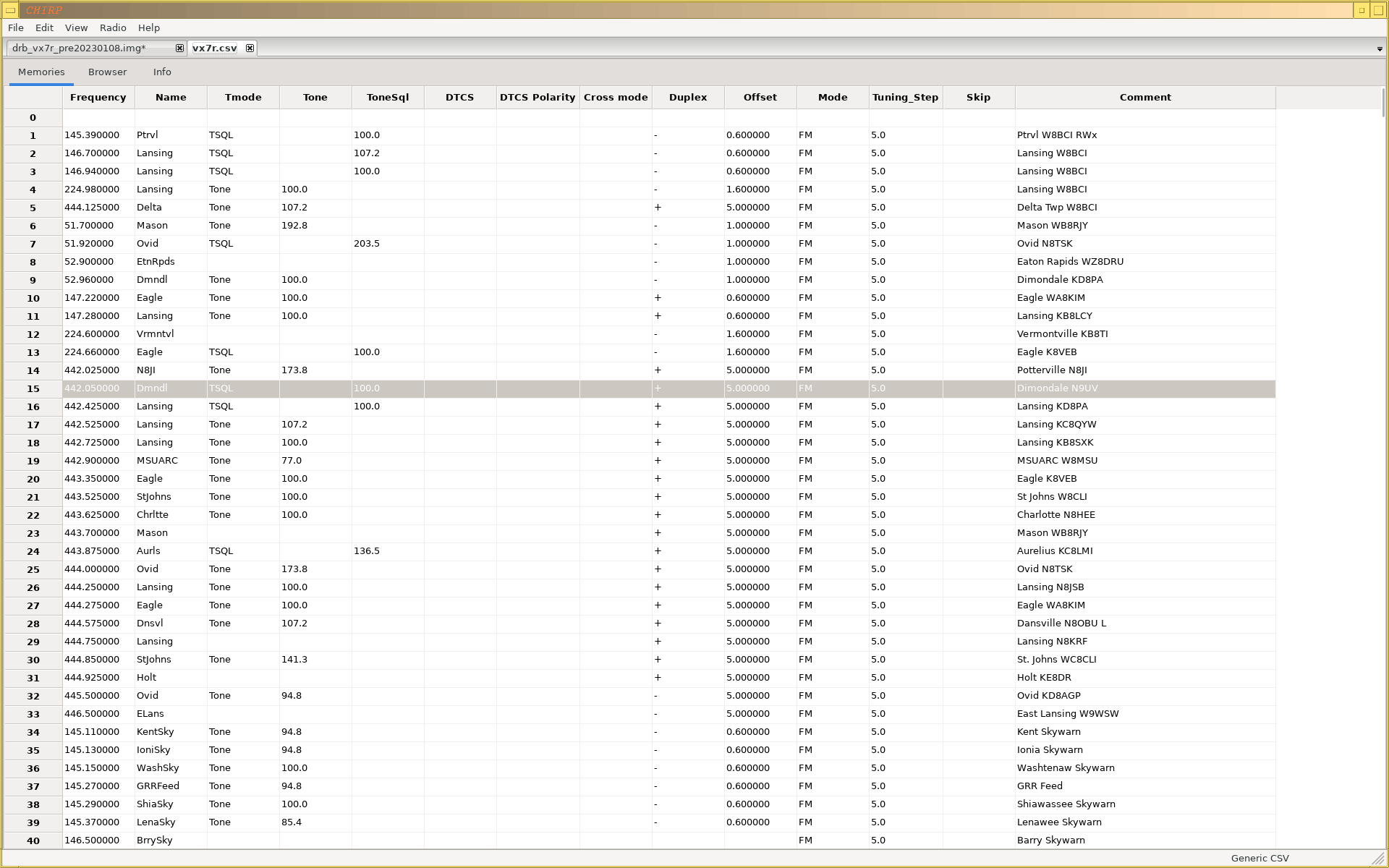This screenshot has width=1389, height=868.
Task: Click the DTCS Polarity column header
Action: pos(538,97)
